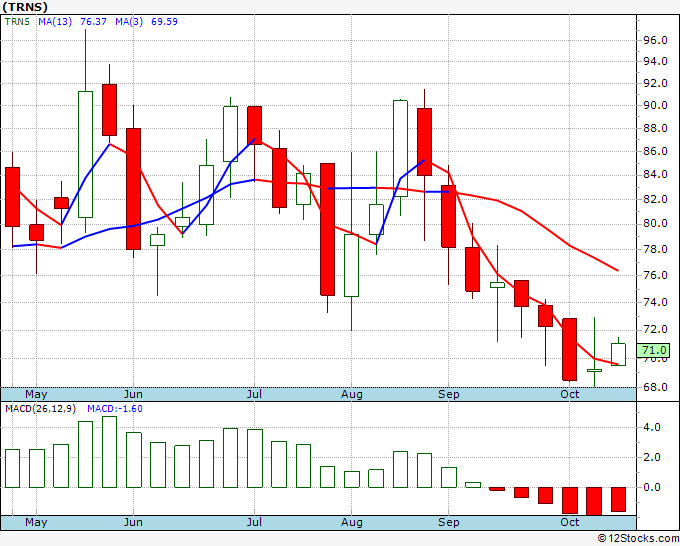Click the white May candle with wick above 96
680x546 pixels.
coord(85,154)
